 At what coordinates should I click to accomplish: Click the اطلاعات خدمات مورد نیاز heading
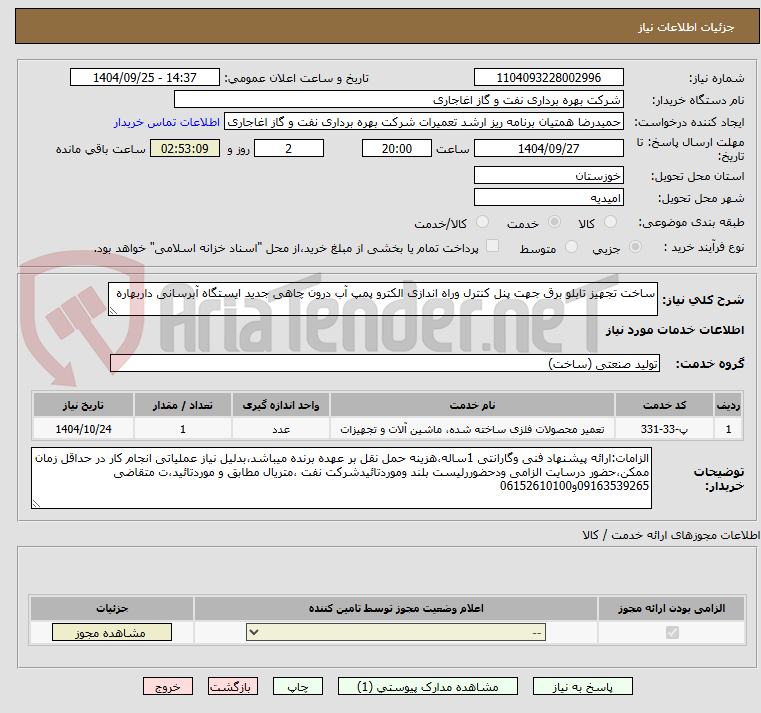(x=675, y=330)
